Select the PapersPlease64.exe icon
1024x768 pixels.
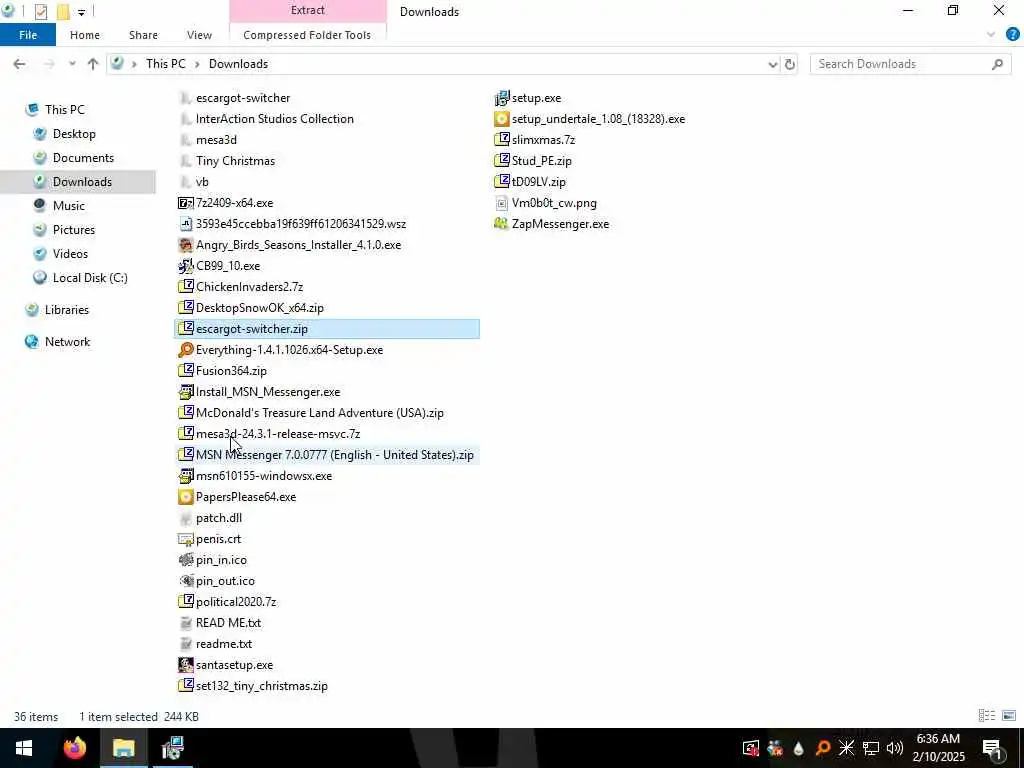coord(185,497)
